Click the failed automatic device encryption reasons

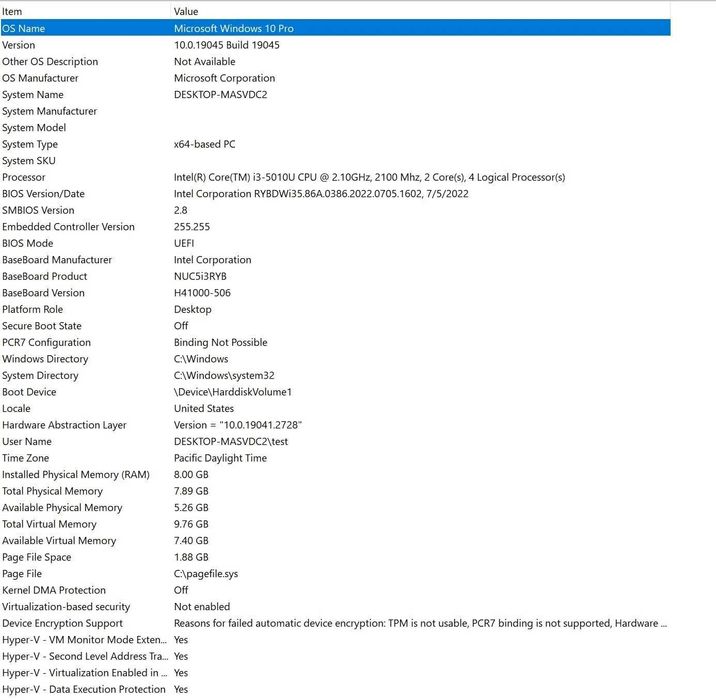[x=420, y=623]
